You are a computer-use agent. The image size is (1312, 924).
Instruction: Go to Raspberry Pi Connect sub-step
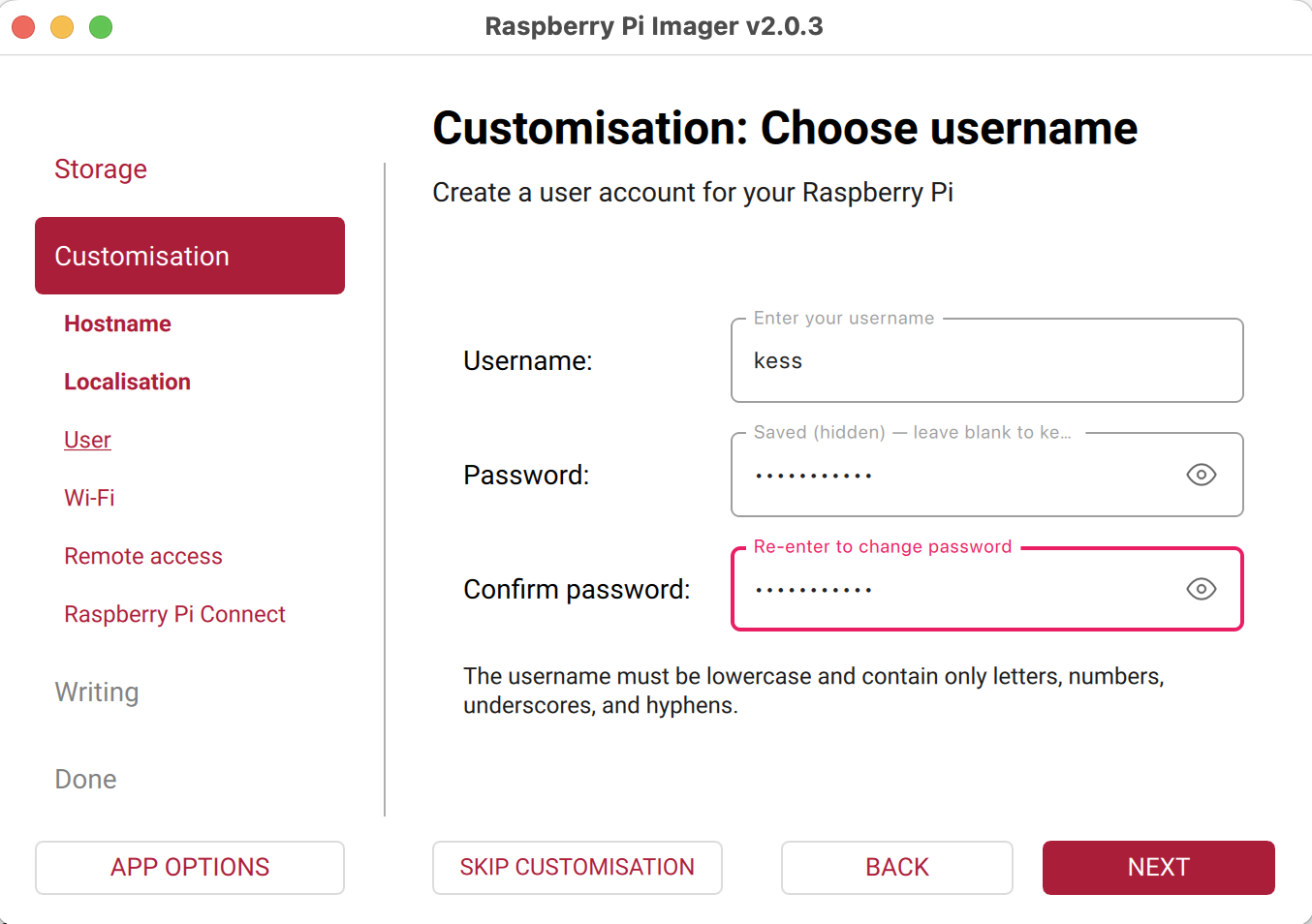174,614
